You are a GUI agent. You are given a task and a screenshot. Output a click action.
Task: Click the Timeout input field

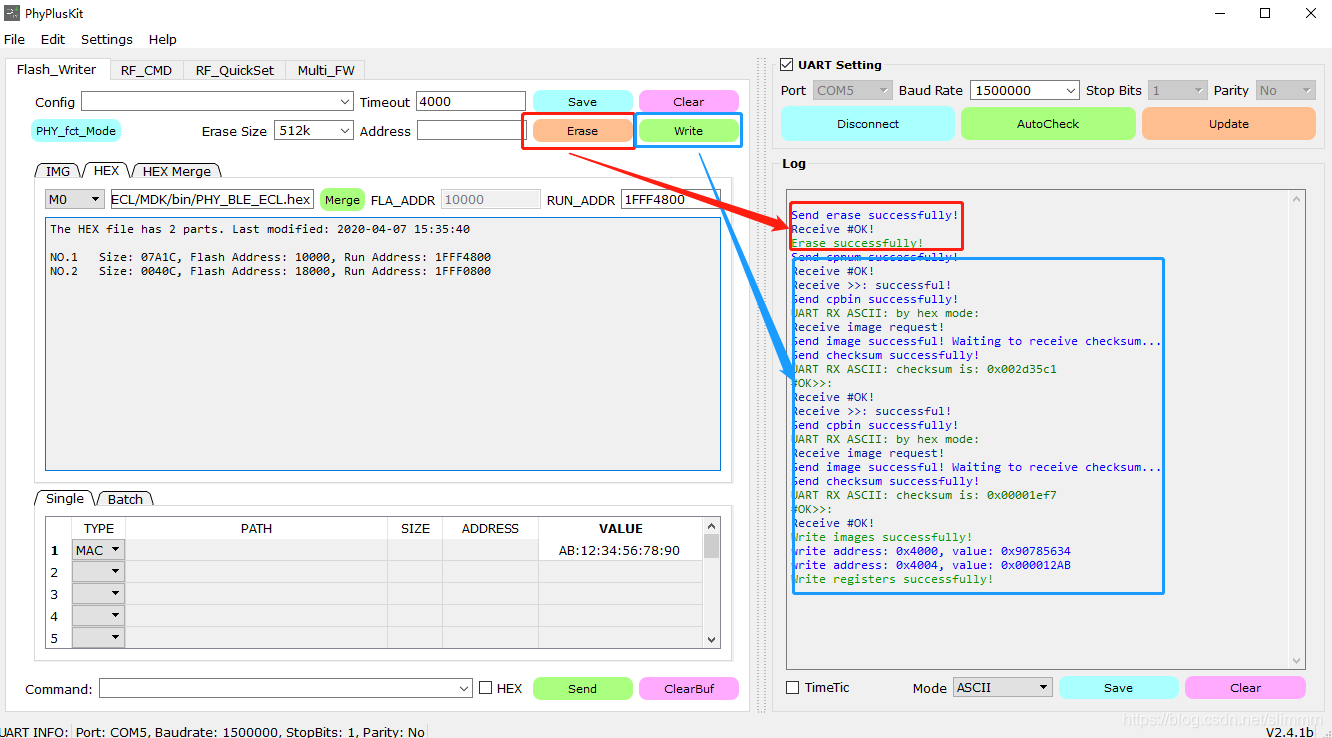click(470, 102)
